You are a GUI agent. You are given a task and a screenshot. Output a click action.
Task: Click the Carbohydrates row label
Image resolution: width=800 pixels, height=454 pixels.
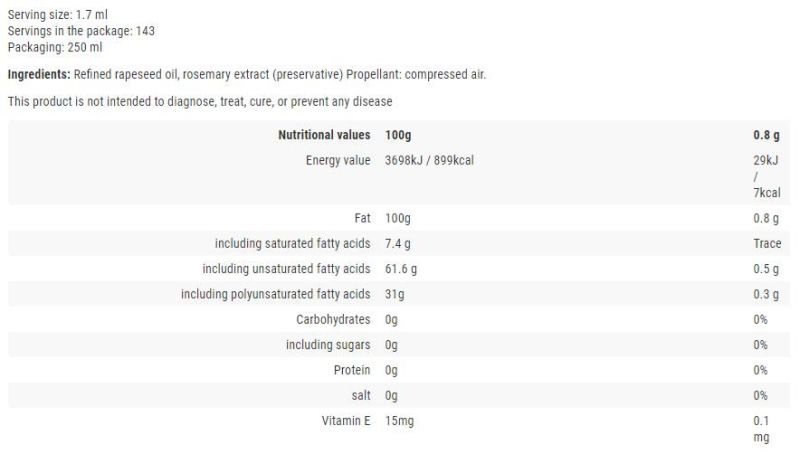point(333,319)
